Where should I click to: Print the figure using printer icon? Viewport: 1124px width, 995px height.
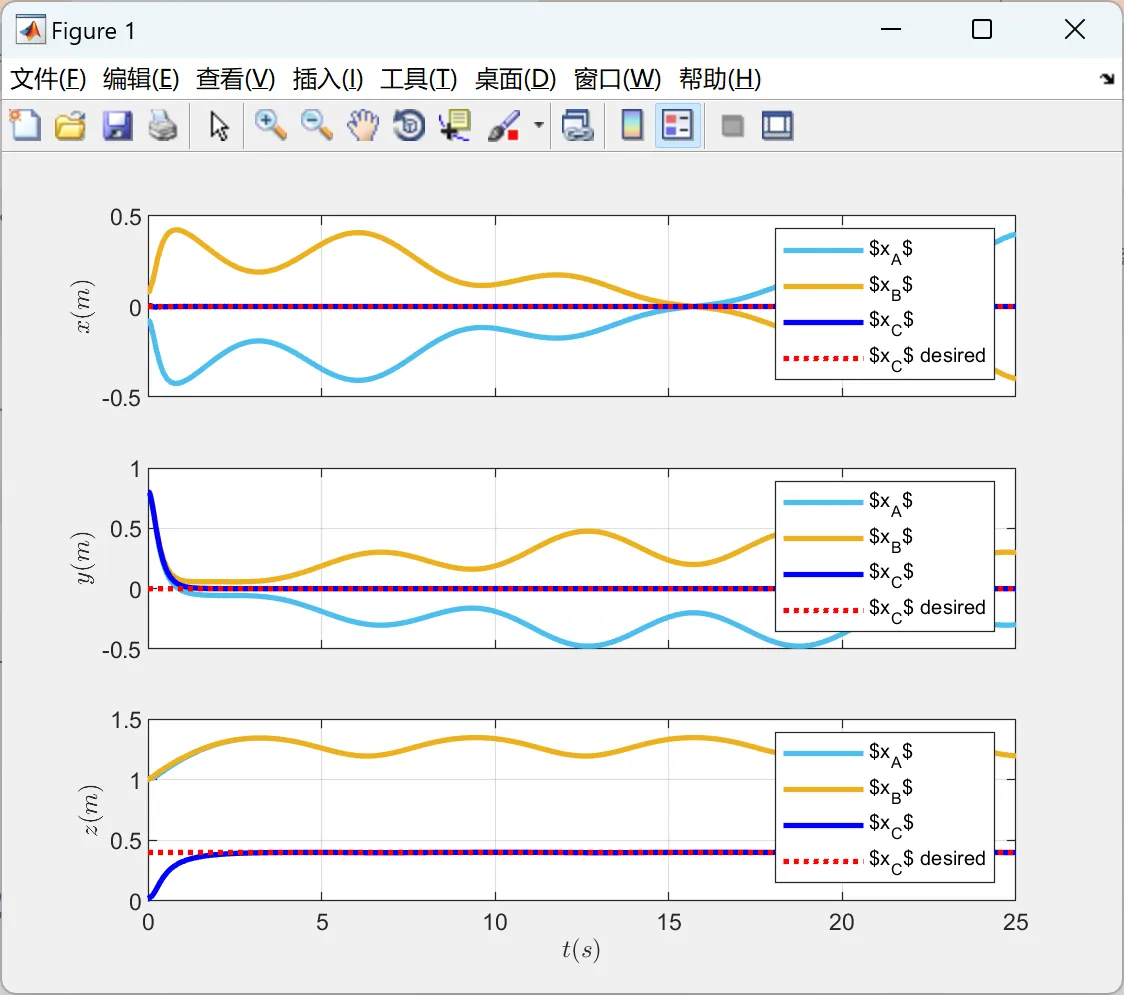[163, 125]
